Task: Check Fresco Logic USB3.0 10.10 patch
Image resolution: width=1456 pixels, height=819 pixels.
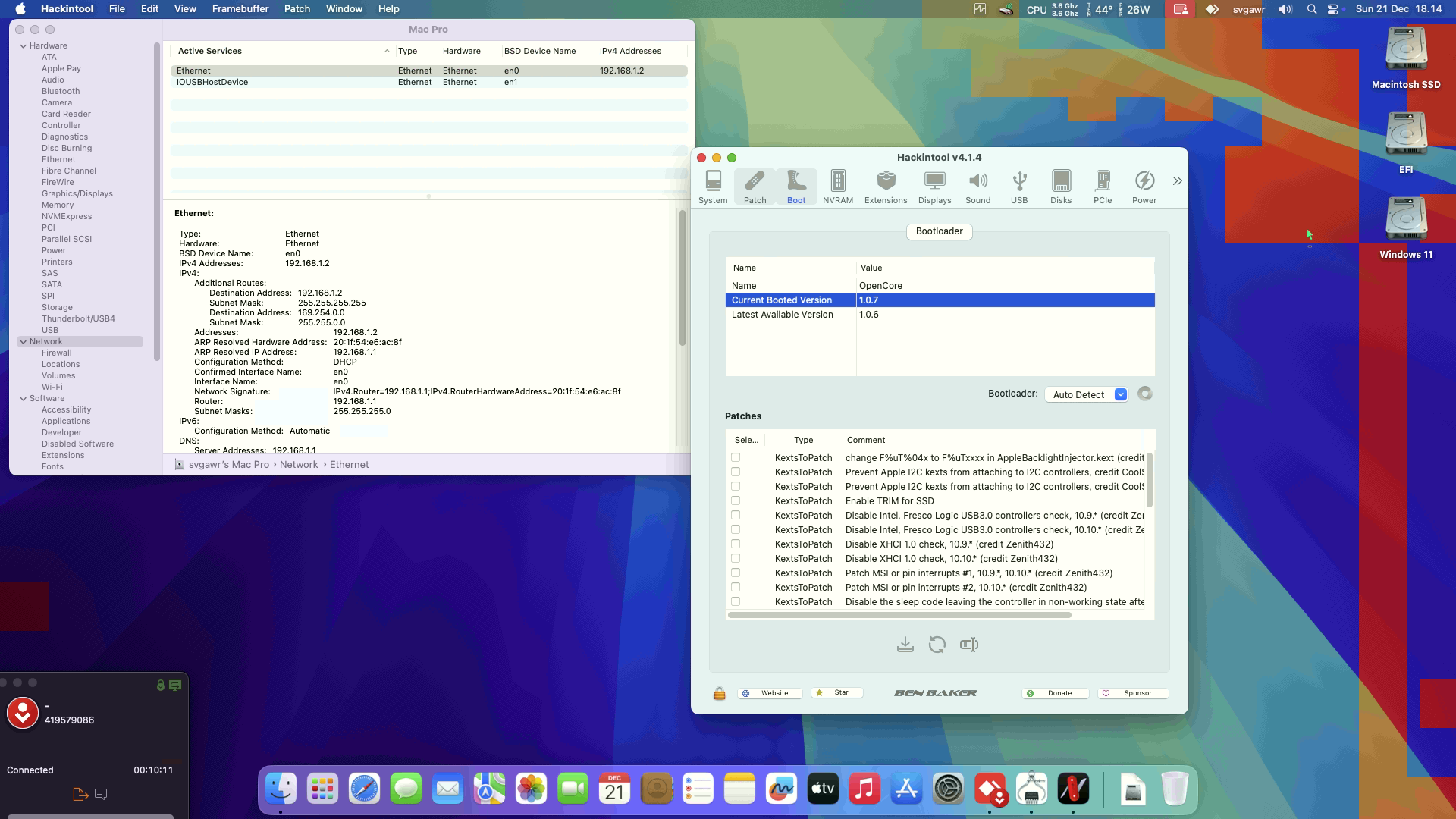Action: (736, 529)
